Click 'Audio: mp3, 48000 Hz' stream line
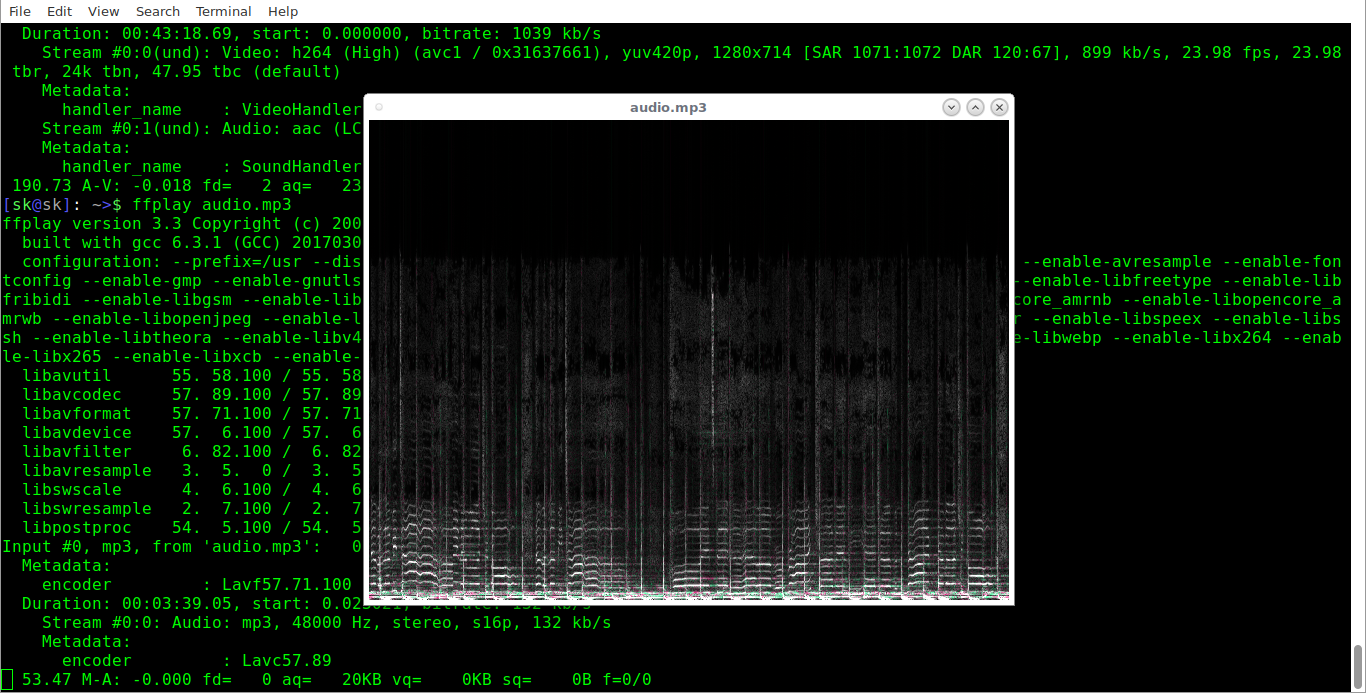Viewport: 1366px width, 693px height. point(327,622)
